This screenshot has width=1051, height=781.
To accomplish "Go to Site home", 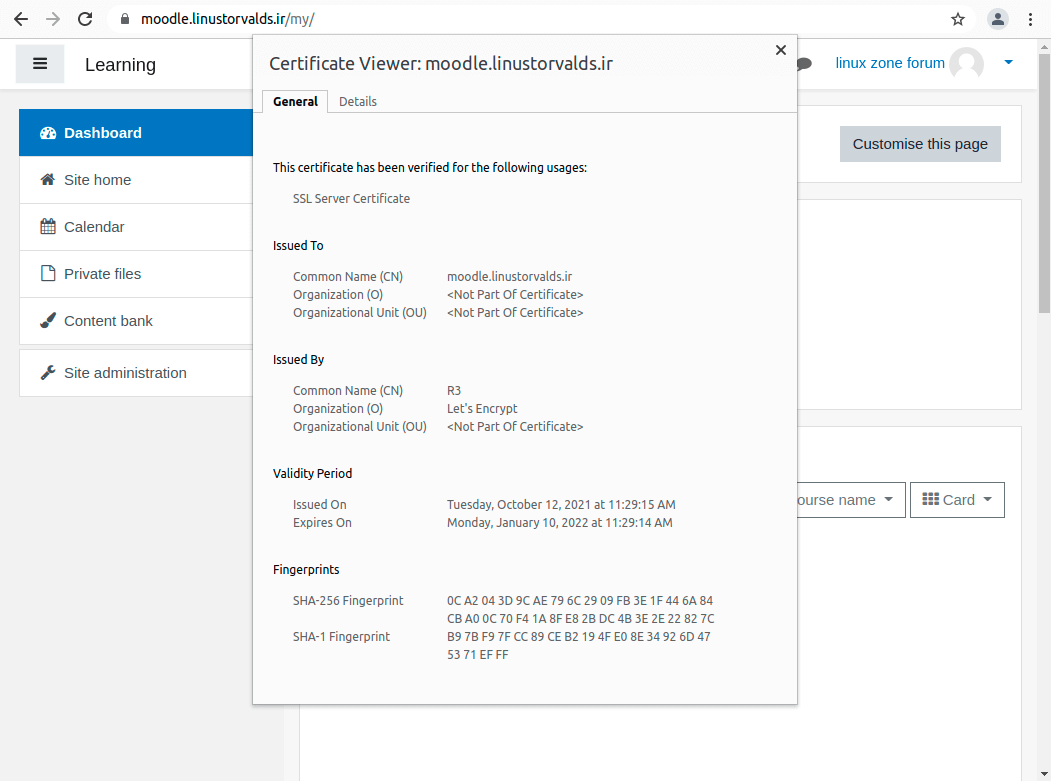I will click(x=136, y=180).
